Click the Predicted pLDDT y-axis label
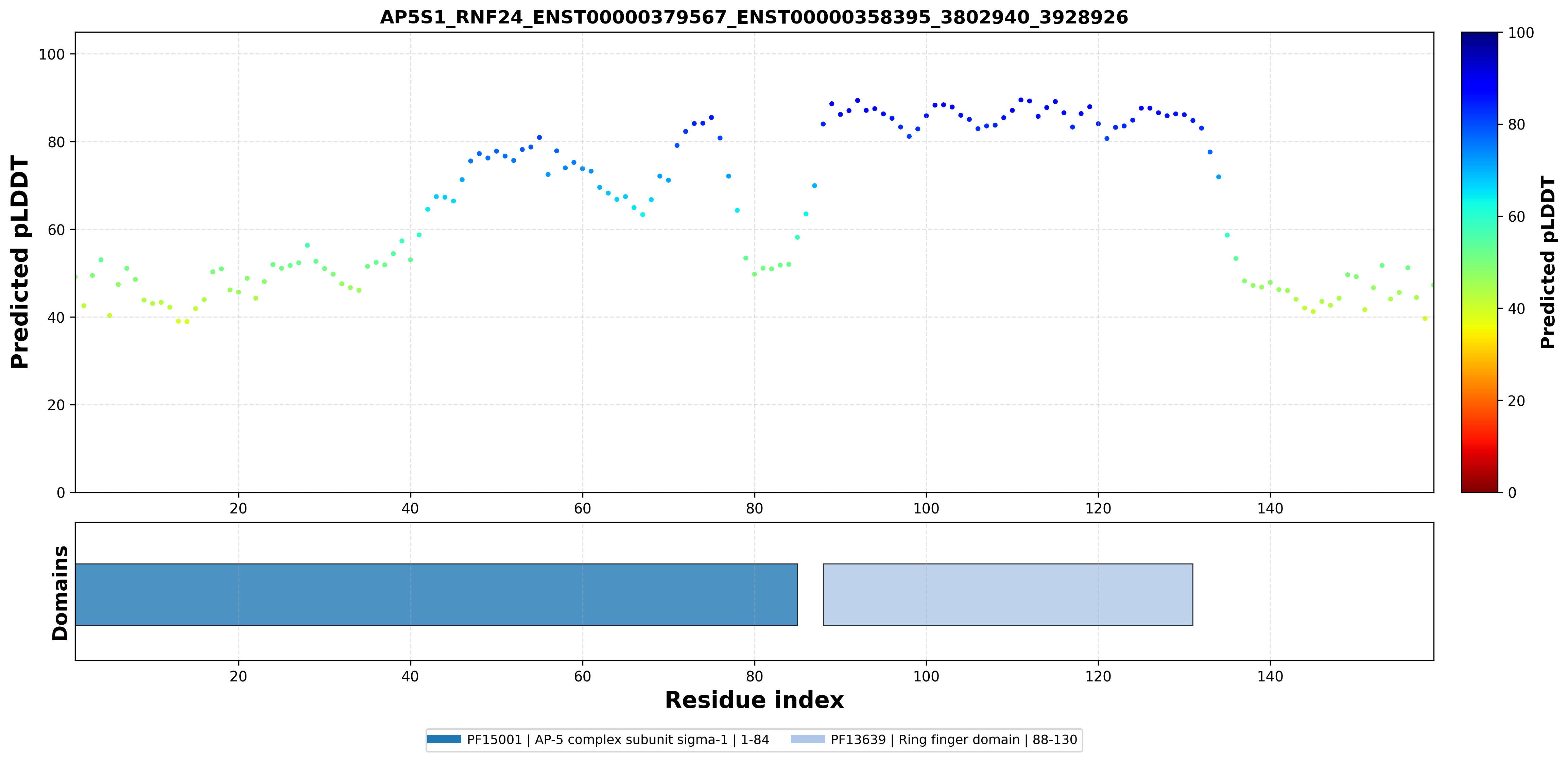This screenshot has width=1568, height=762. pyautogui.click(x=19, y=262)
